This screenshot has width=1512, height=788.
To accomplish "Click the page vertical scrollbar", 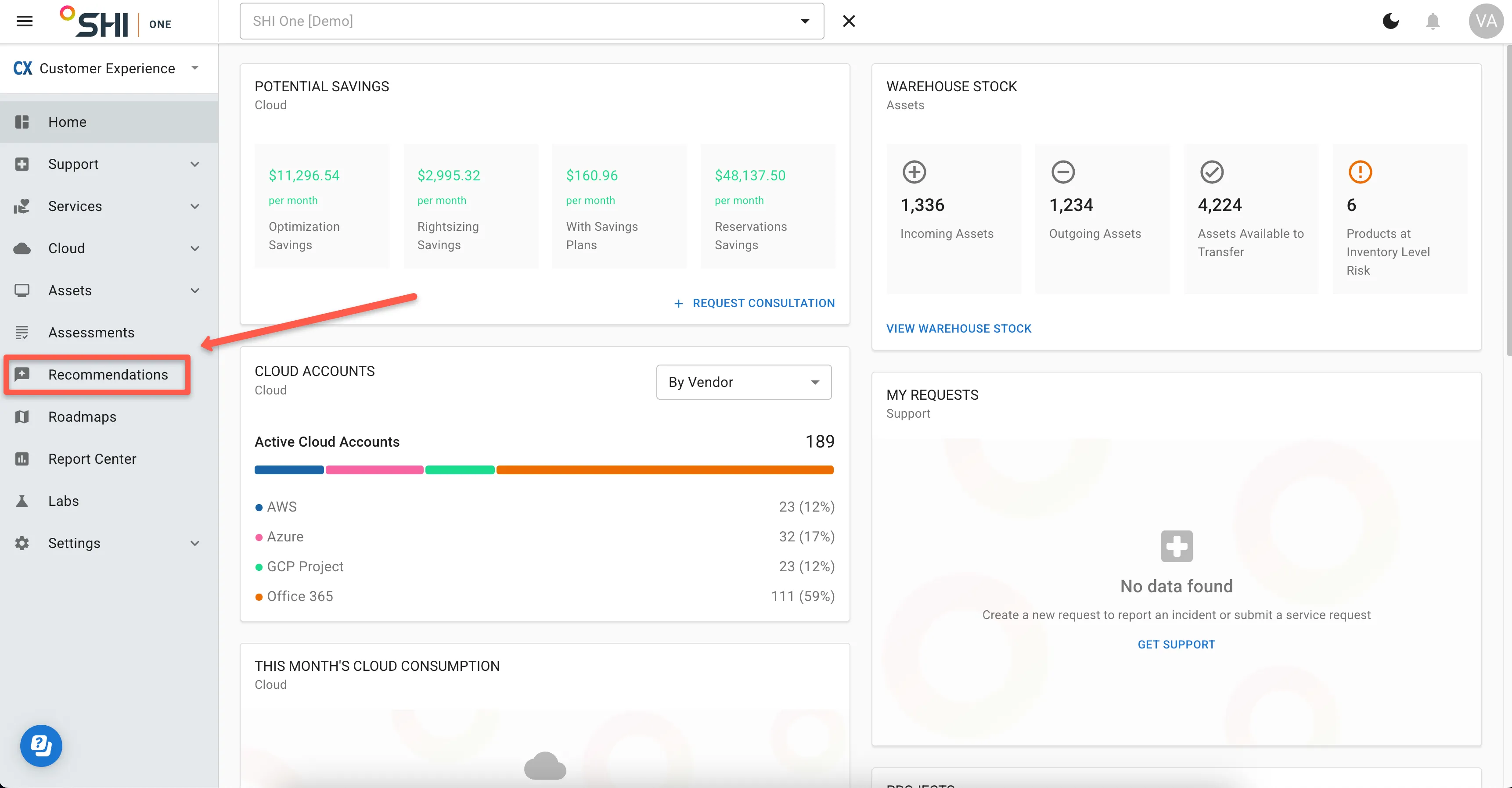I will 1508,200.
